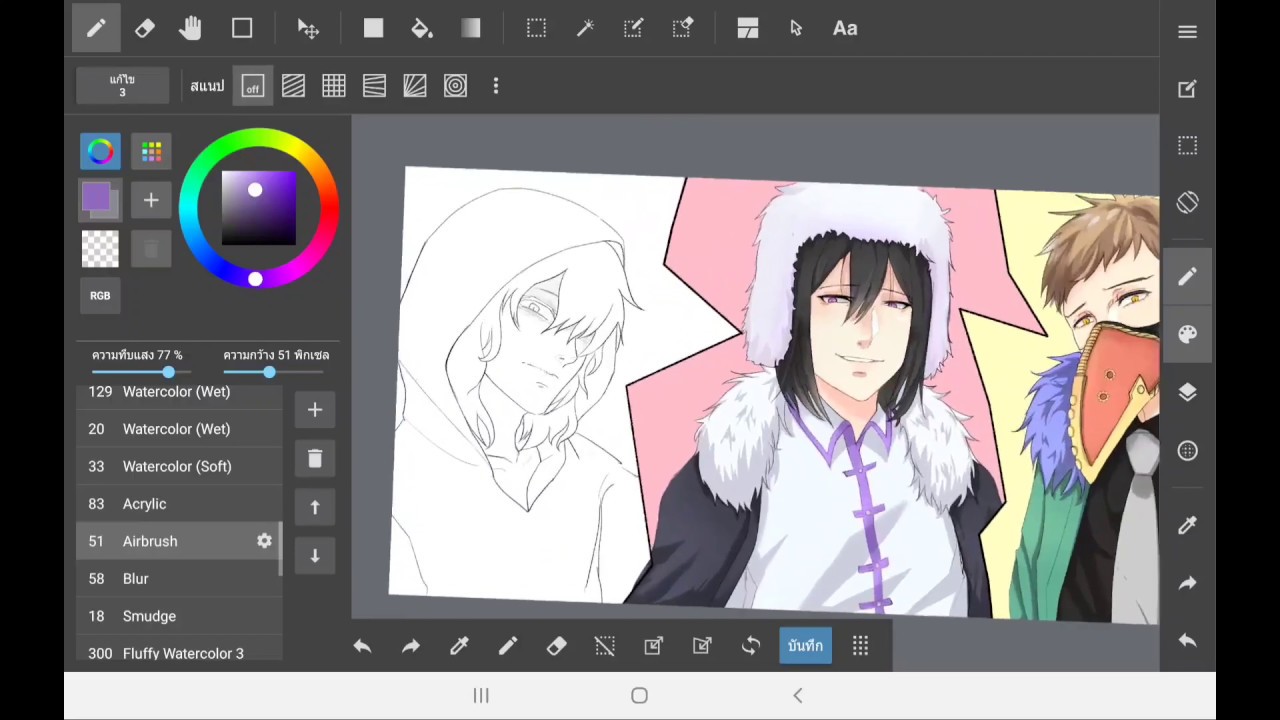Toggle the rotate canvas icon in right sidebar
1280x720 pixels.
click(1187, 202)
